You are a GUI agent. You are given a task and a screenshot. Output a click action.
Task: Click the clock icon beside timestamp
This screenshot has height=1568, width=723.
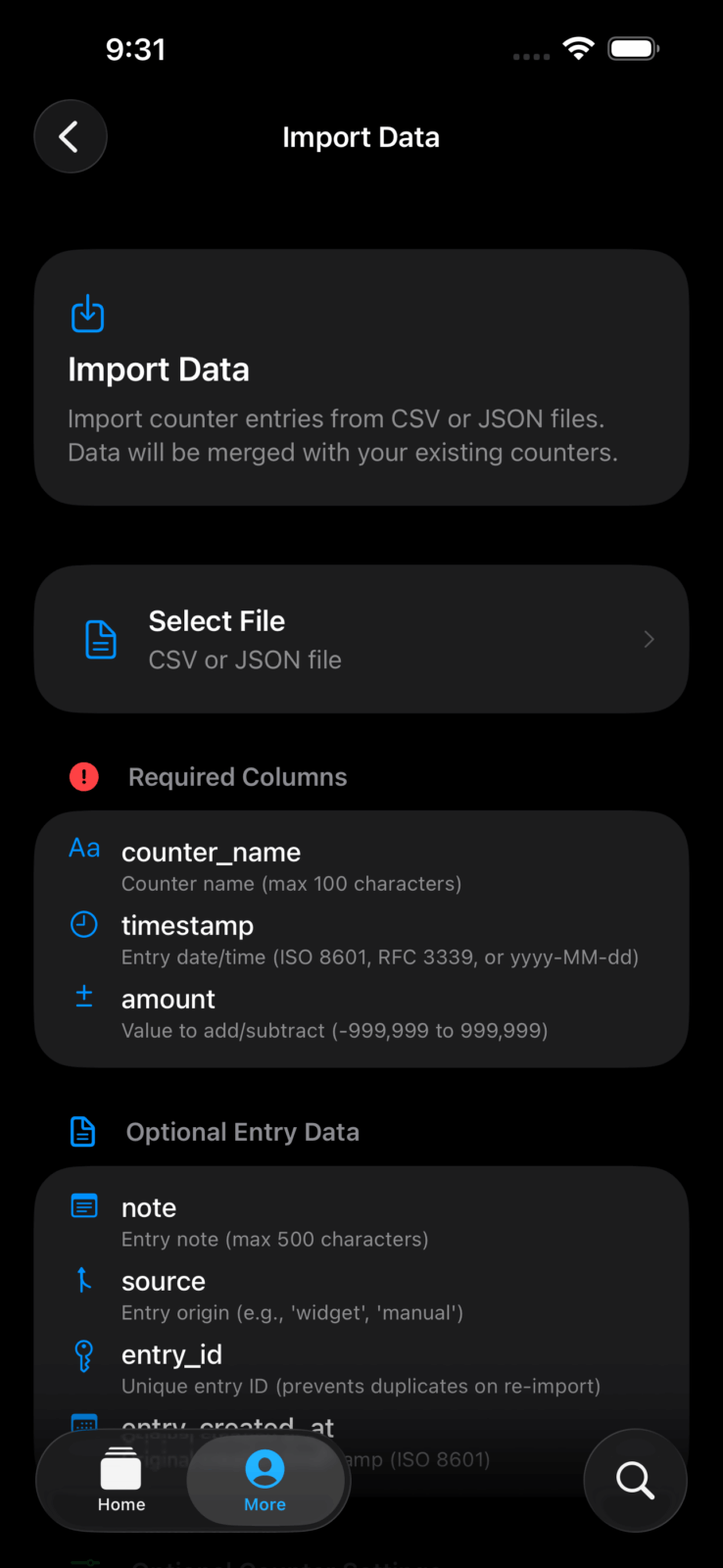84,924
